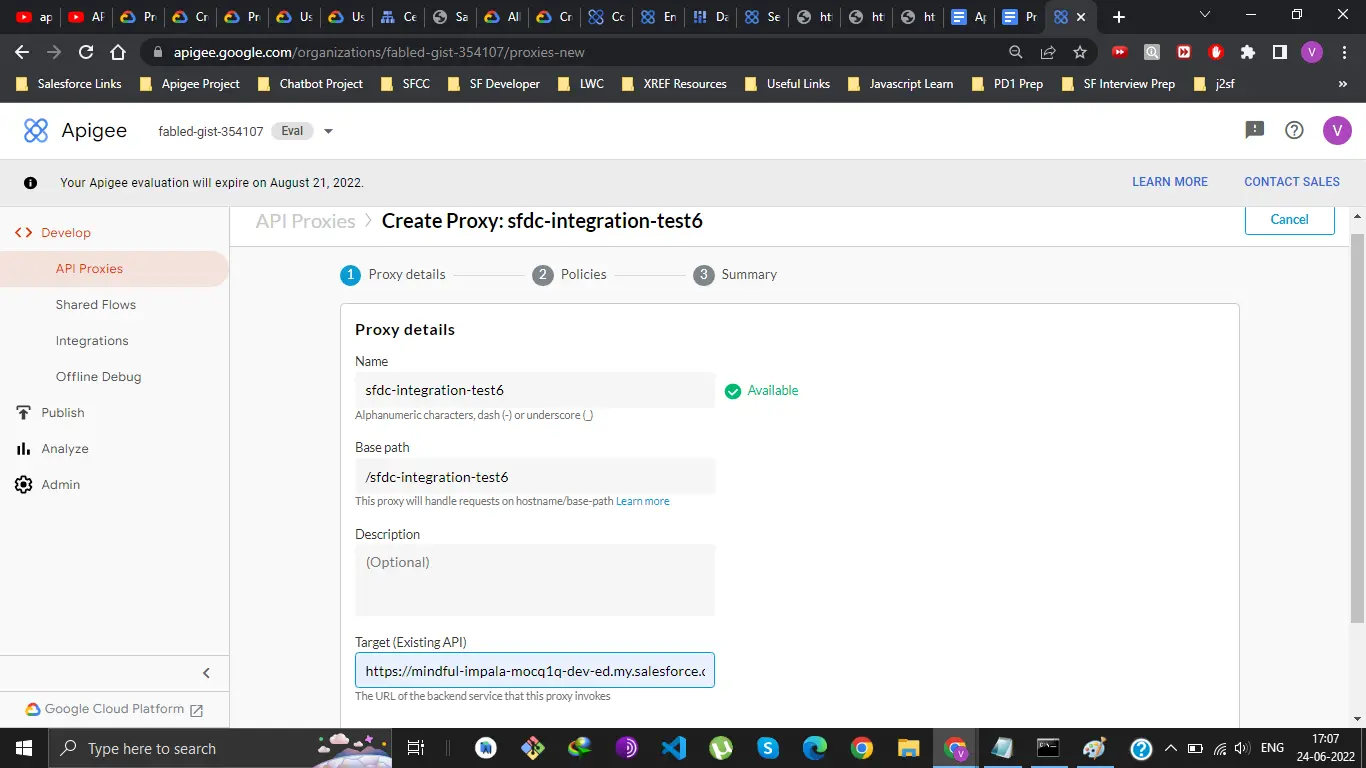Open the extensions puzzle icon

[x=1248, y=52]
